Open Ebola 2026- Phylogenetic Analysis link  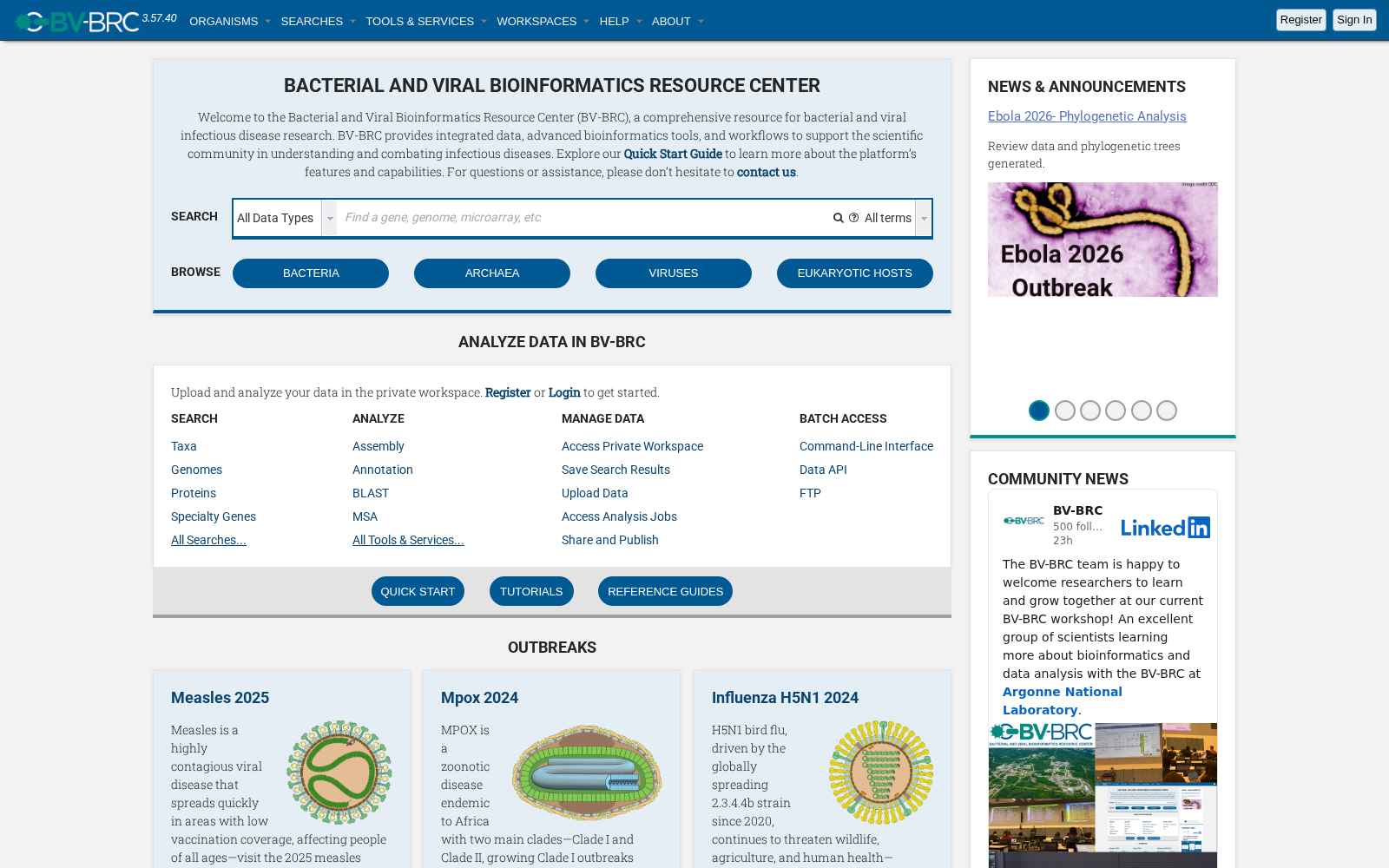pyautogui.click(x=1087, y=116)
